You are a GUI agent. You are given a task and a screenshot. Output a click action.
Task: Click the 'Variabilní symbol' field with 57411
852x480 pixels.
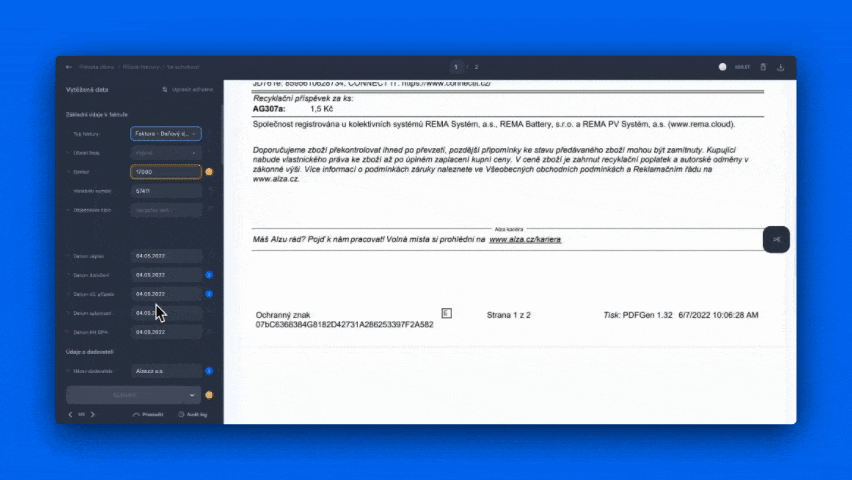click(166, 191)
